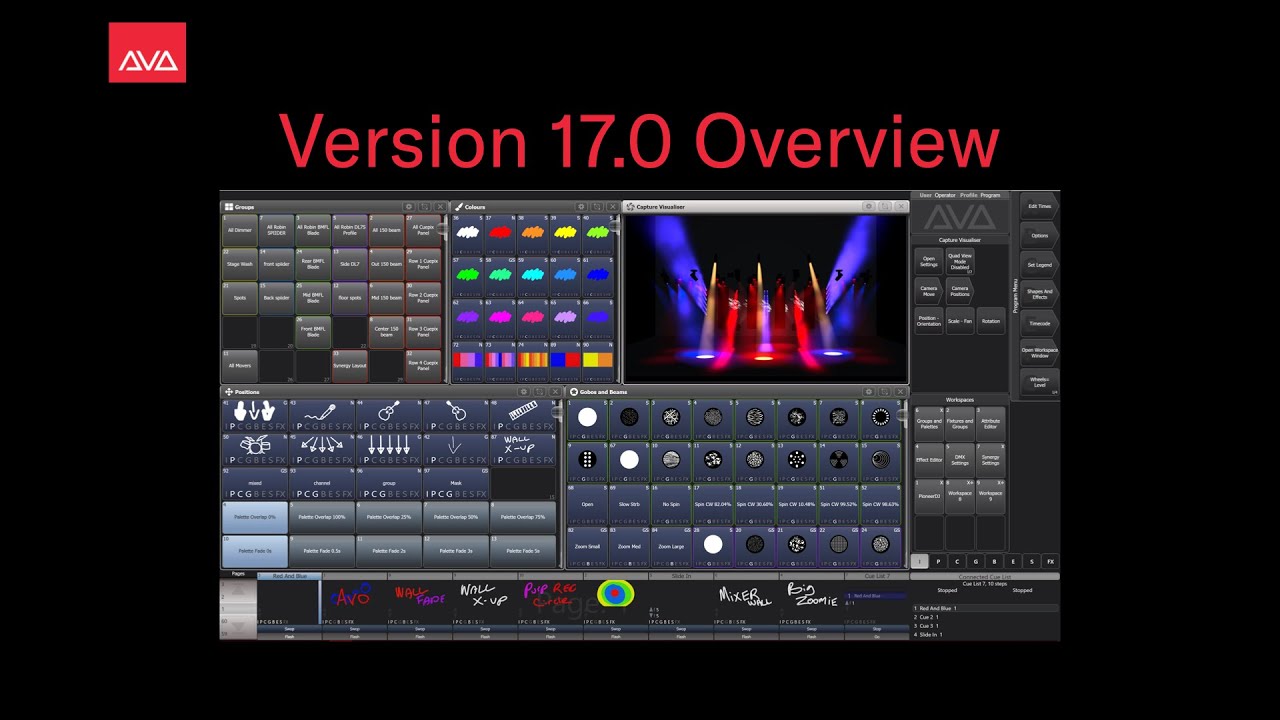
Task: Select the microphone position palette 43
Action: pos(322,415)
